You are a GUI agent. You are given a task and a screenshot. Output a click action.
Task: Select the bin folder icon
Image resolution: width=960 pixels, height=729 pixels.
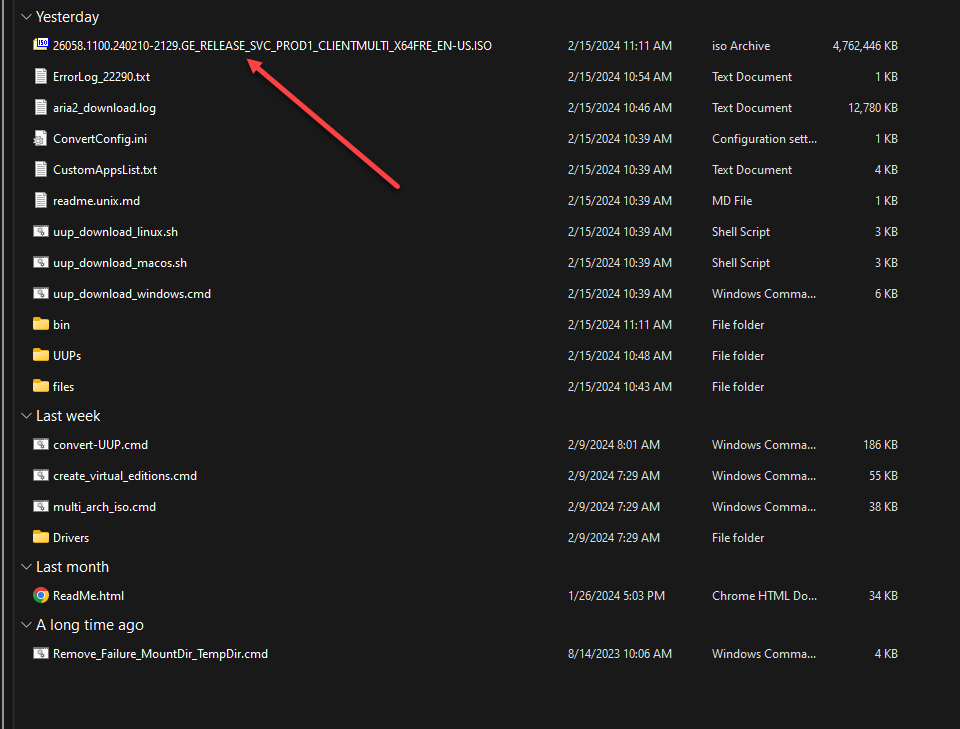coord(41,325)
